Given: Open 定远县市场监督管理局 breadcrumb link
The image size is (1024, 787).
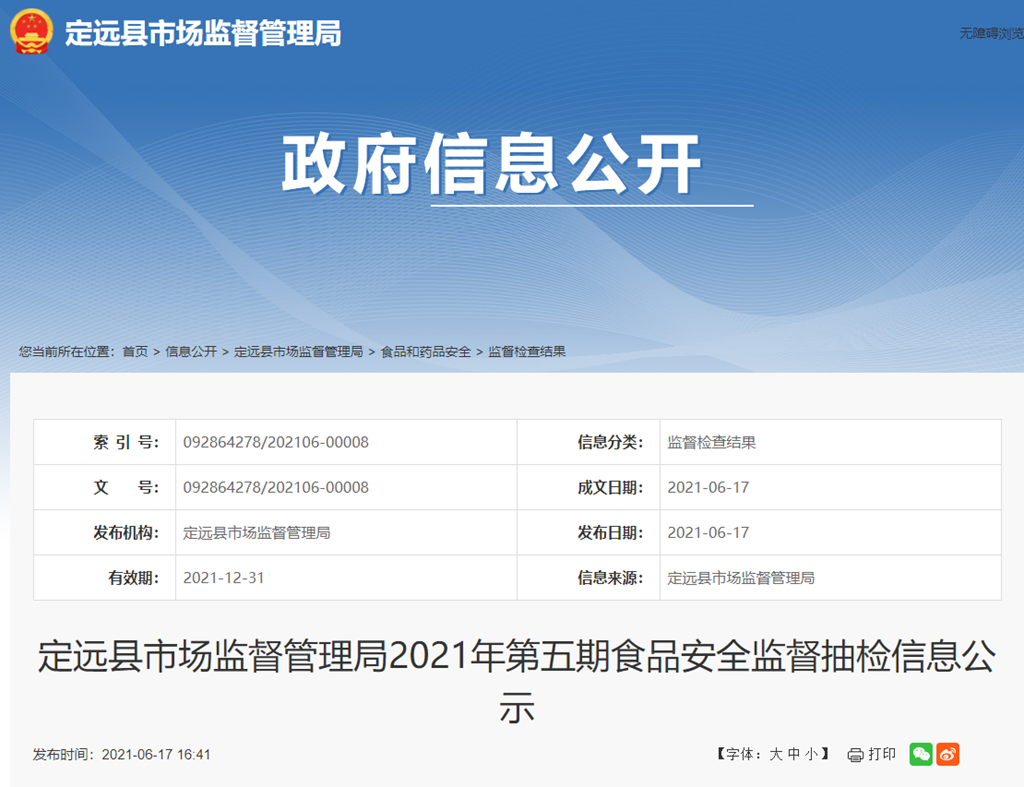Looking at the screenshot, I should [298, 351].
